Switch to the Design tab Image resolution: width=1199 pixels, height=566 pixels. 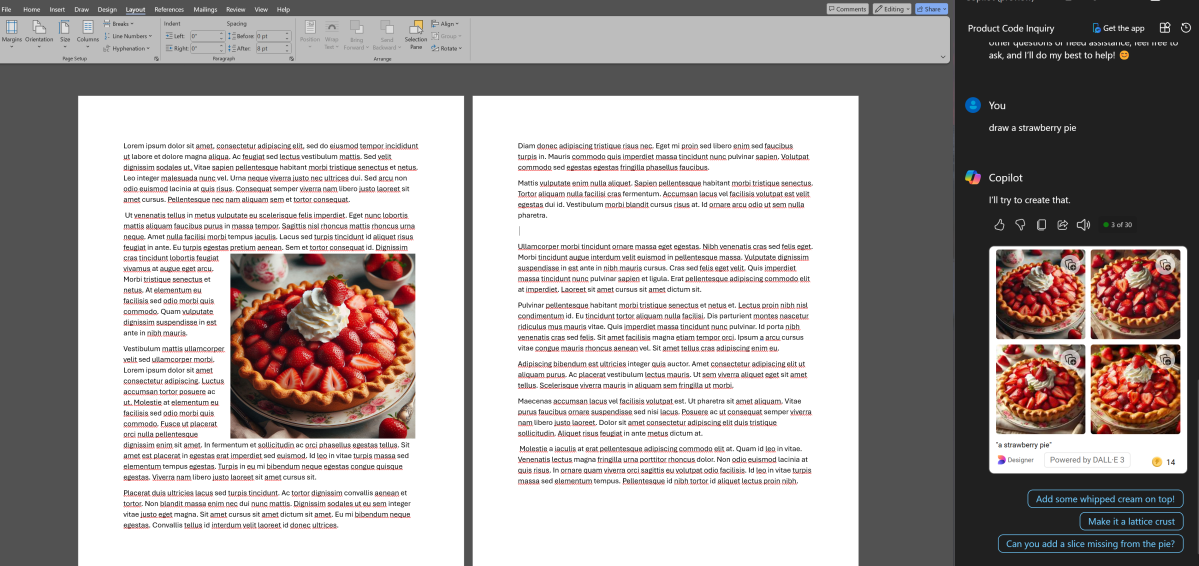pos(108,9)
